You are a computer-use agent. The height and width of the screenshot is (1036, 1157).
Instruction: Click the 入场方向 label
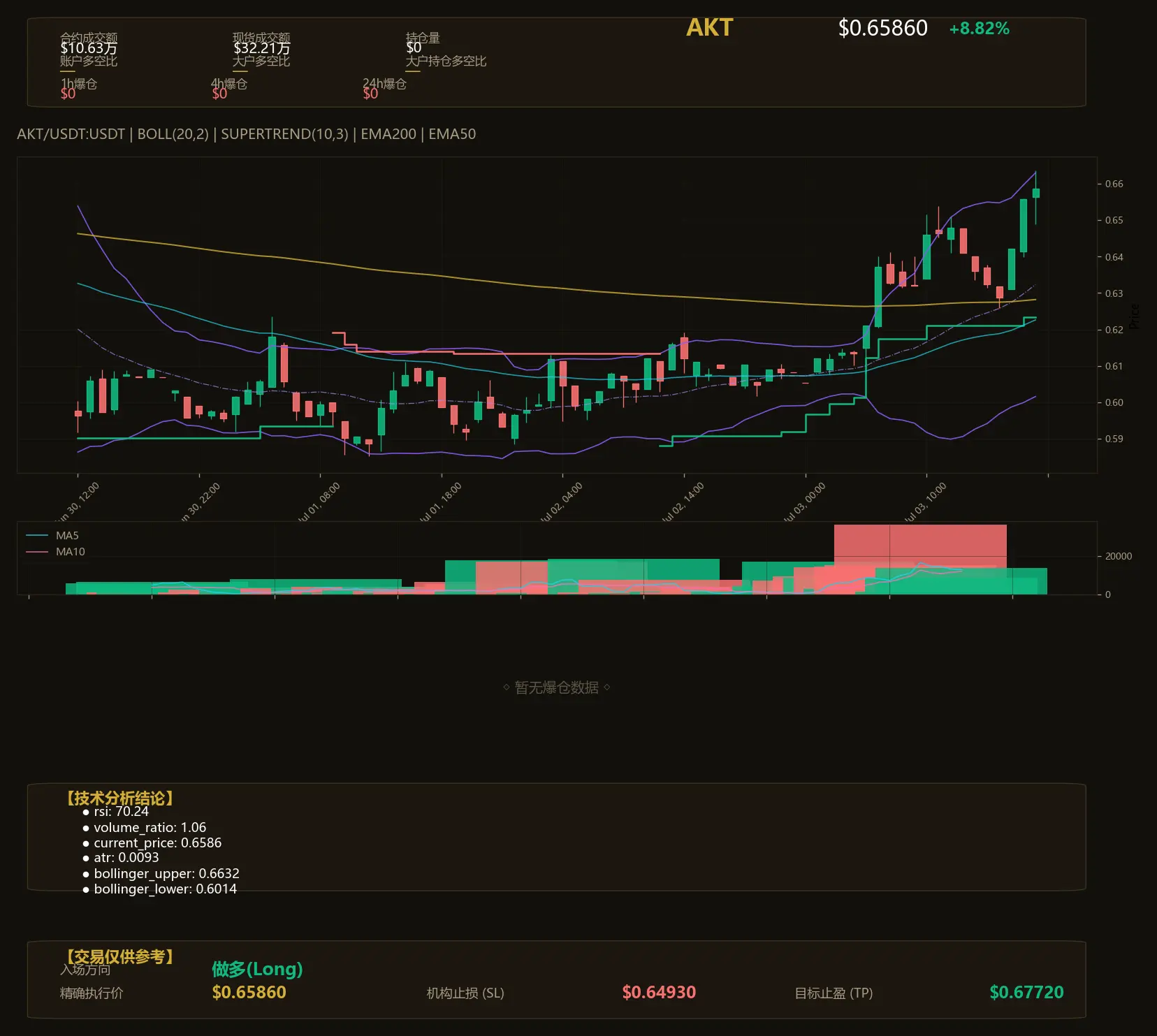pos(85,970)
